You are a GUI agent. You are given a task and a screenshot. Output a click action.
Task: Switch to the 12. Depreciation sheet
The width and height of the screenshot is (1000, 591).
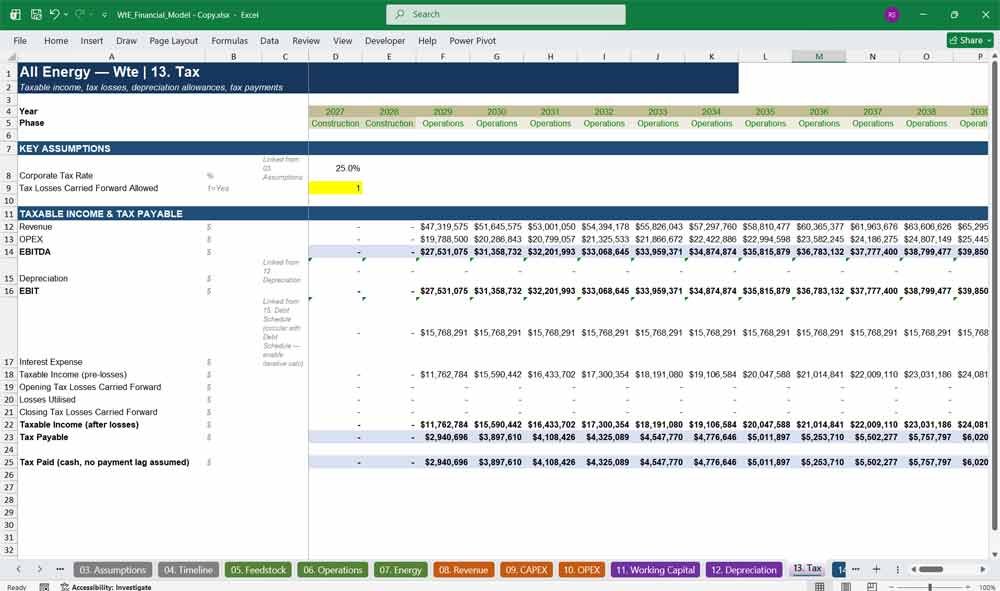744,570
